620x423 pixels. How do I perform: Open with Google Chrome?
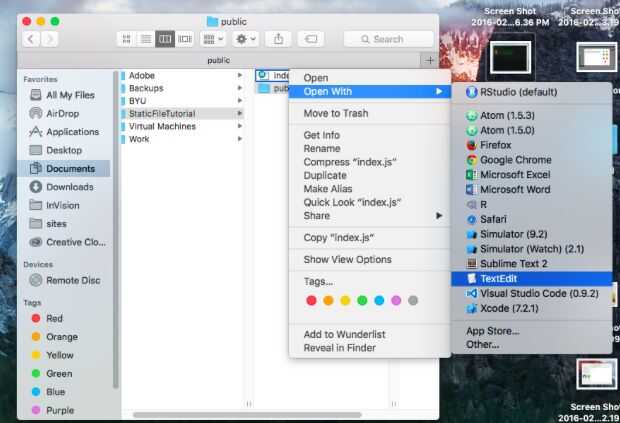[x=531, y=160]
